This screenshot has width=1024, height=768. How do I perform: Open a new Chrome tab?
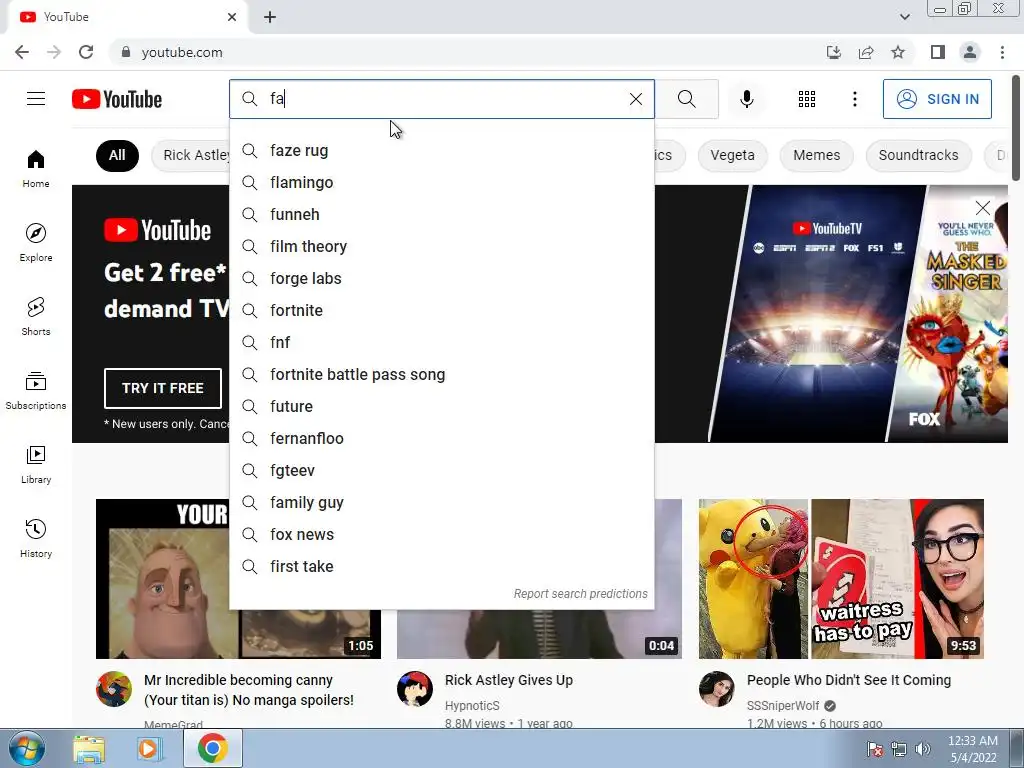[270, 17]
